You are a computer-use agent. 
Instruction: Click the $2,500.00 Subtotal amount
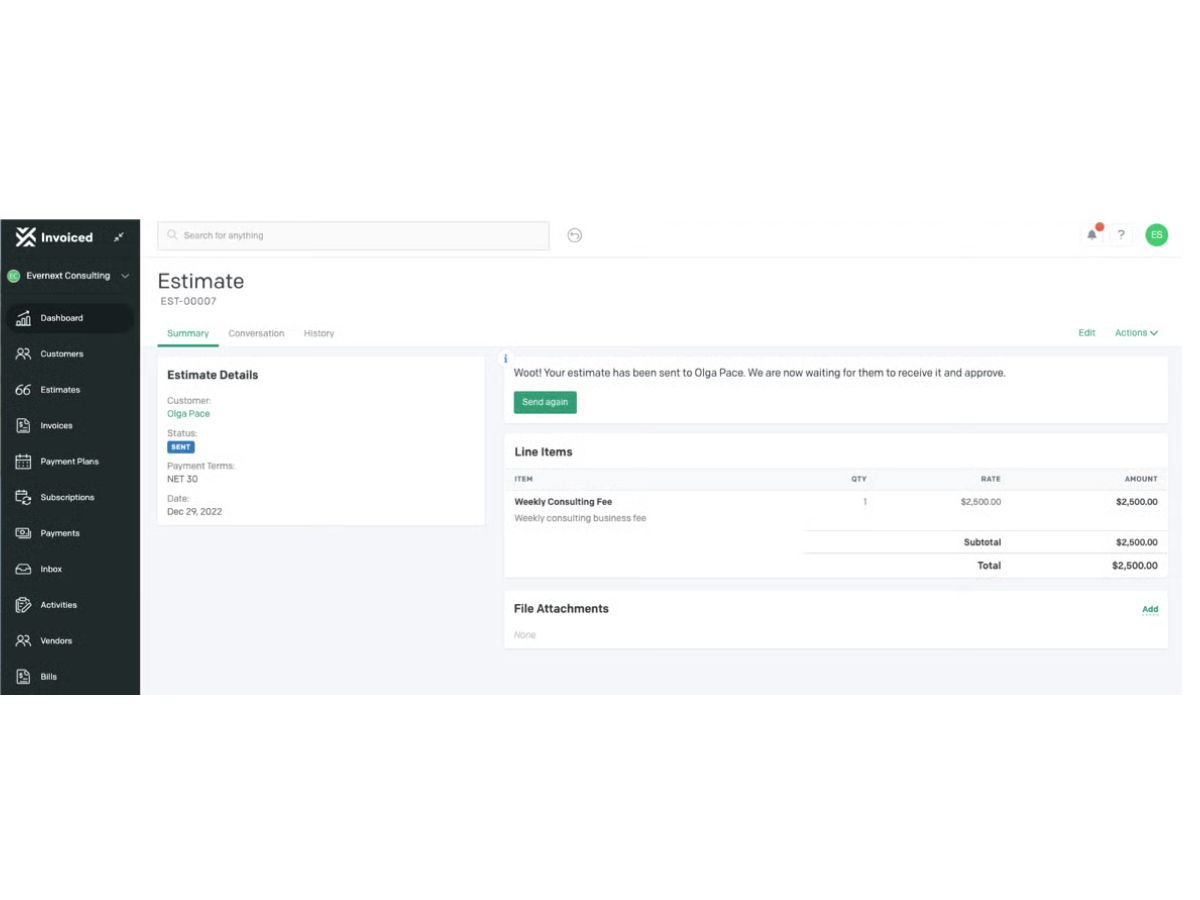point(1136,543)
